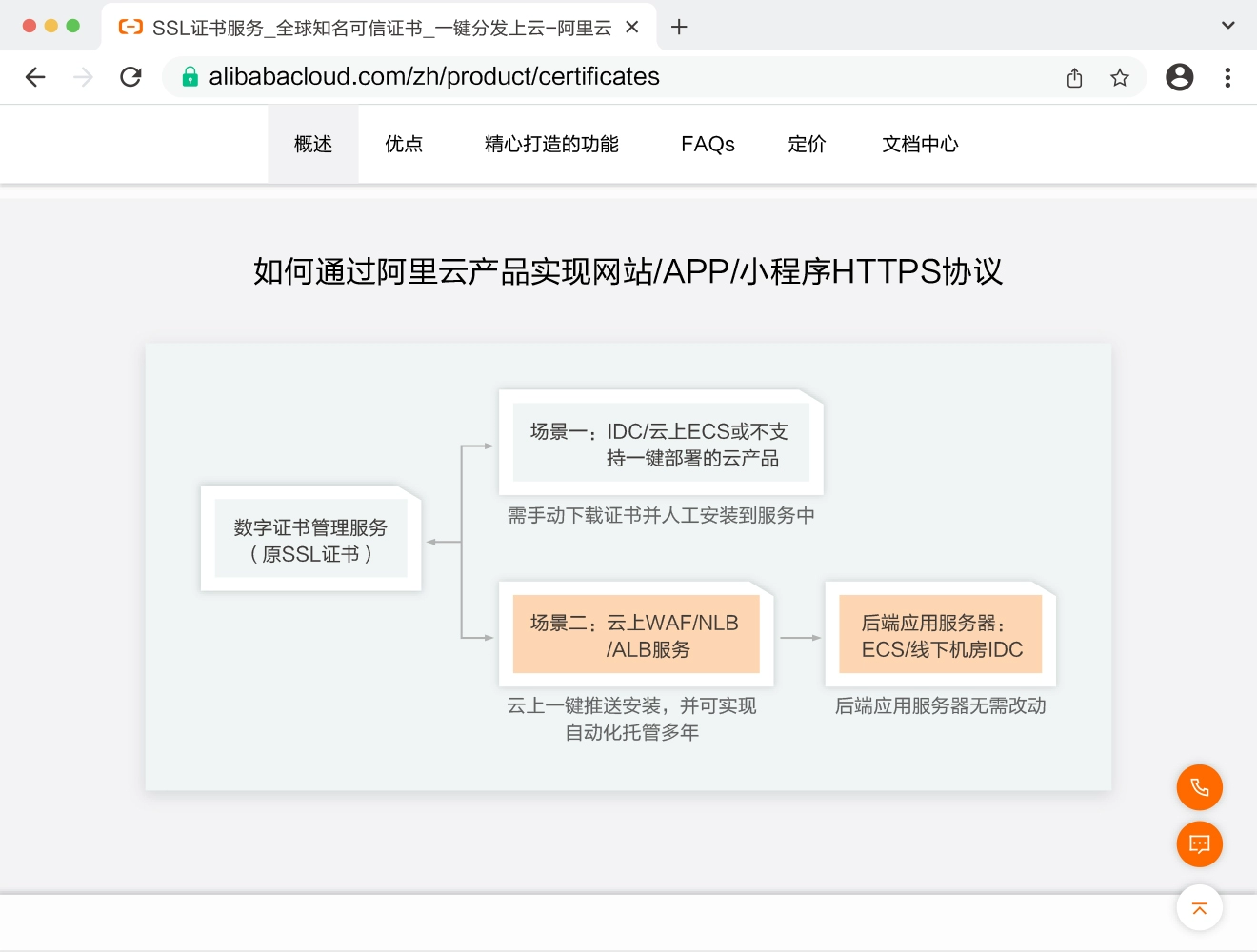The image size is (1257, 952).
Task: Go back to the previous page
Action: pos(35,77)
